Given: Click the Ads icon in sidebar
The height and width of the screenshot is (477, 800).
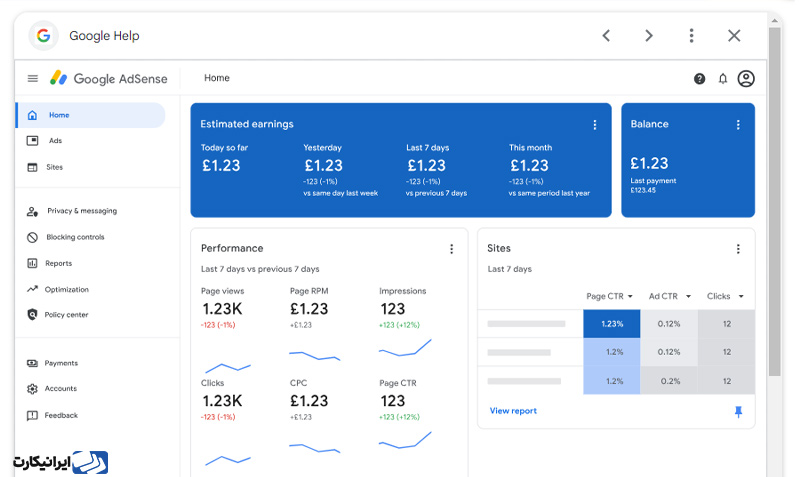Looking at the screenshot, I should pyautogui.click(x=32, y=140).
